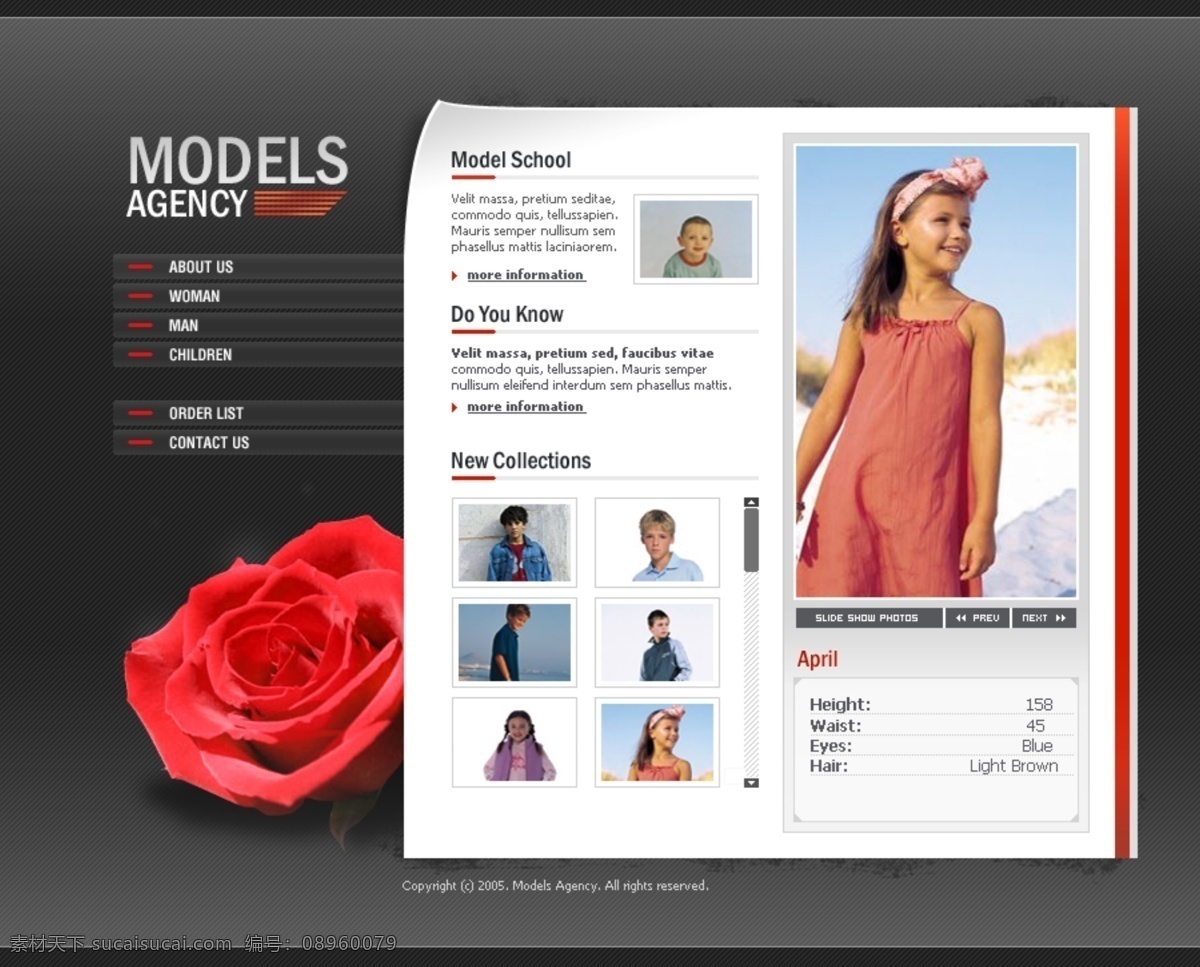Open the boy on the beach thumbnail
1200x967 pixels.
pyautogui.click(x=514, y=642)
